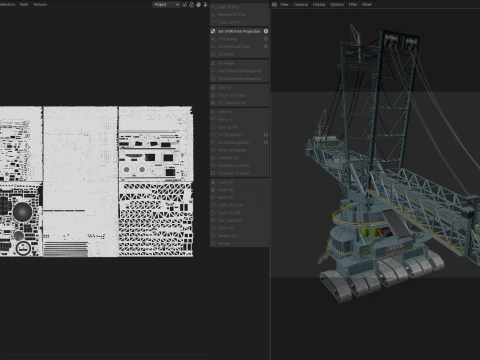Open the View menu in 3D viewport
The height and width of the screenshot is (360, 480).
284,5
